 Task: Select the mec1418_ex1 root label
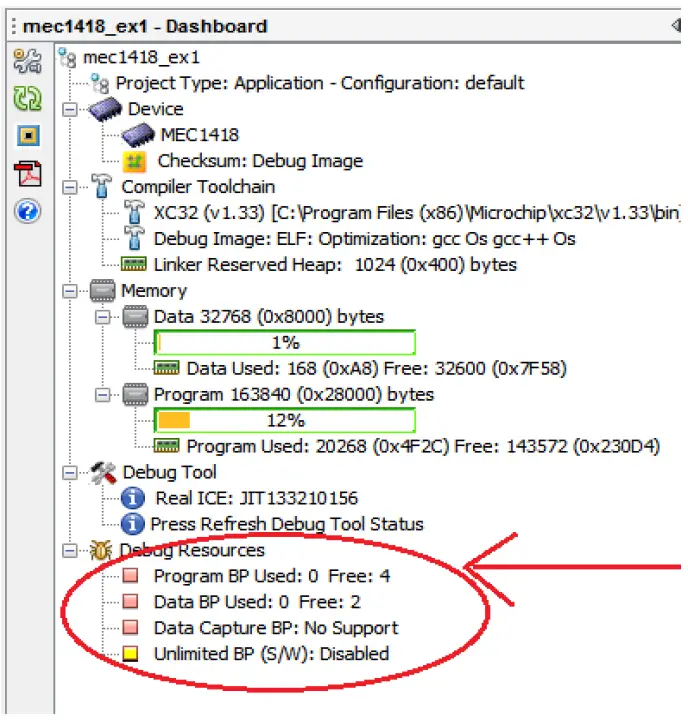[141, 57]
